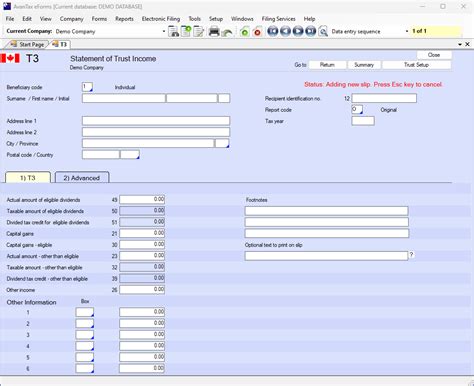This screenshot has width=474, height=386.
Task: Open the Data entry sequence dropdown
Action: [x=407, y=31]
